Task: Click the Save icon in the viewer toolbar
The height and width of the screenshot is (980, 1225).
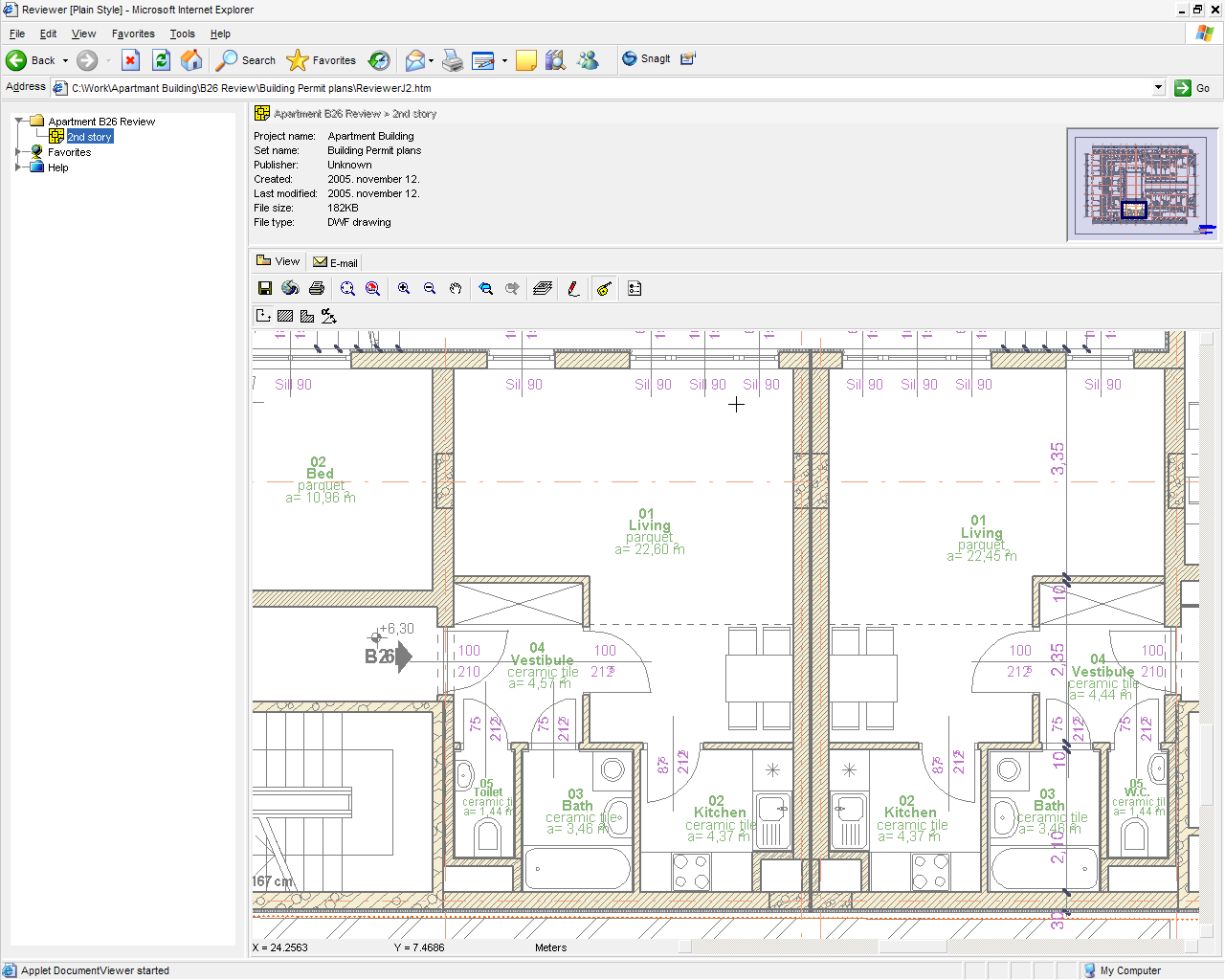Action: (x=265, y=288)
